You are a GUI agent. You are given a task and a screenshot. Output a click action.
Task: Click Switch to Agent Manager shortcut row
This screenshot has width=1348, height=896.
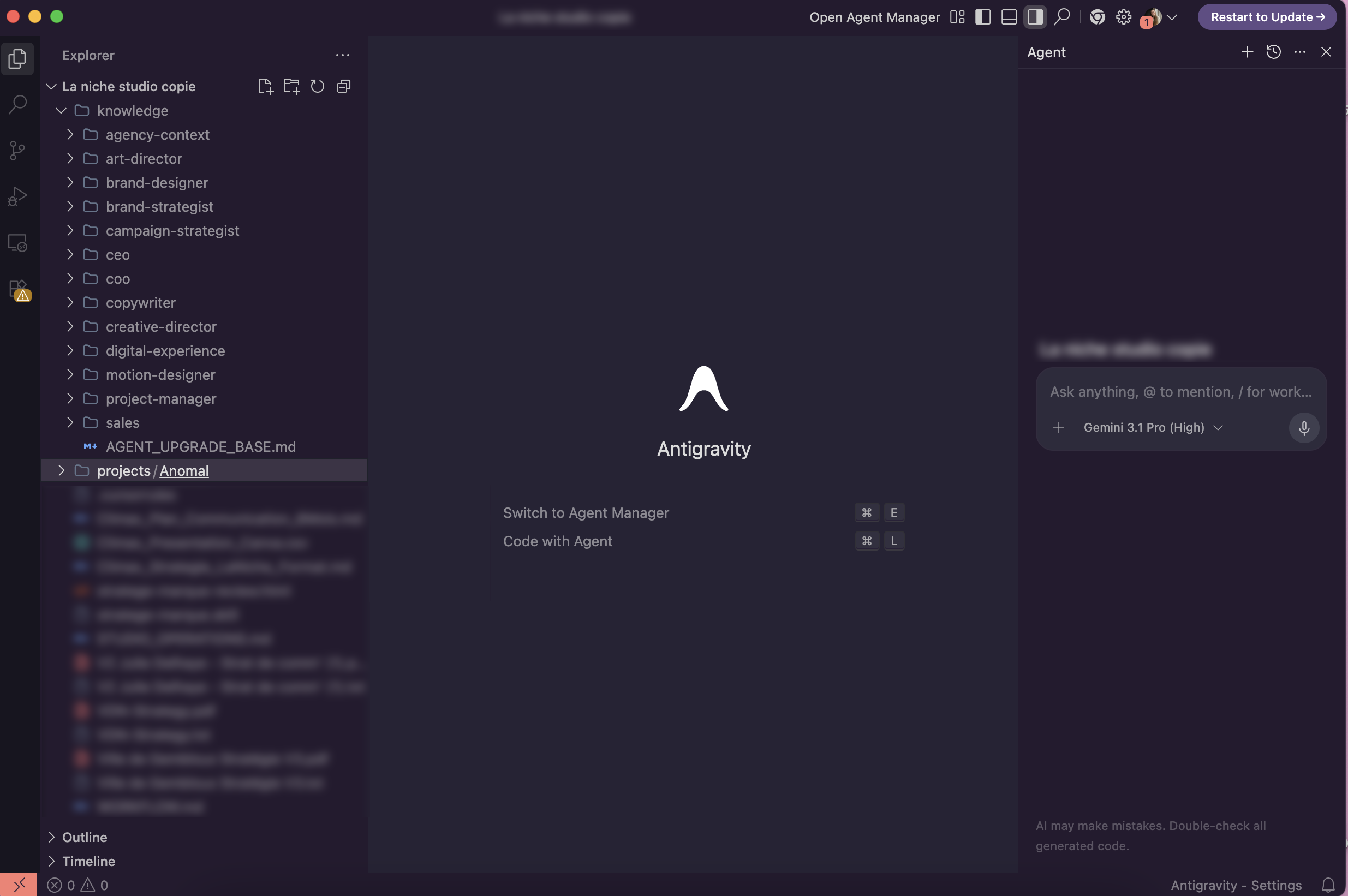click(703, 512)
